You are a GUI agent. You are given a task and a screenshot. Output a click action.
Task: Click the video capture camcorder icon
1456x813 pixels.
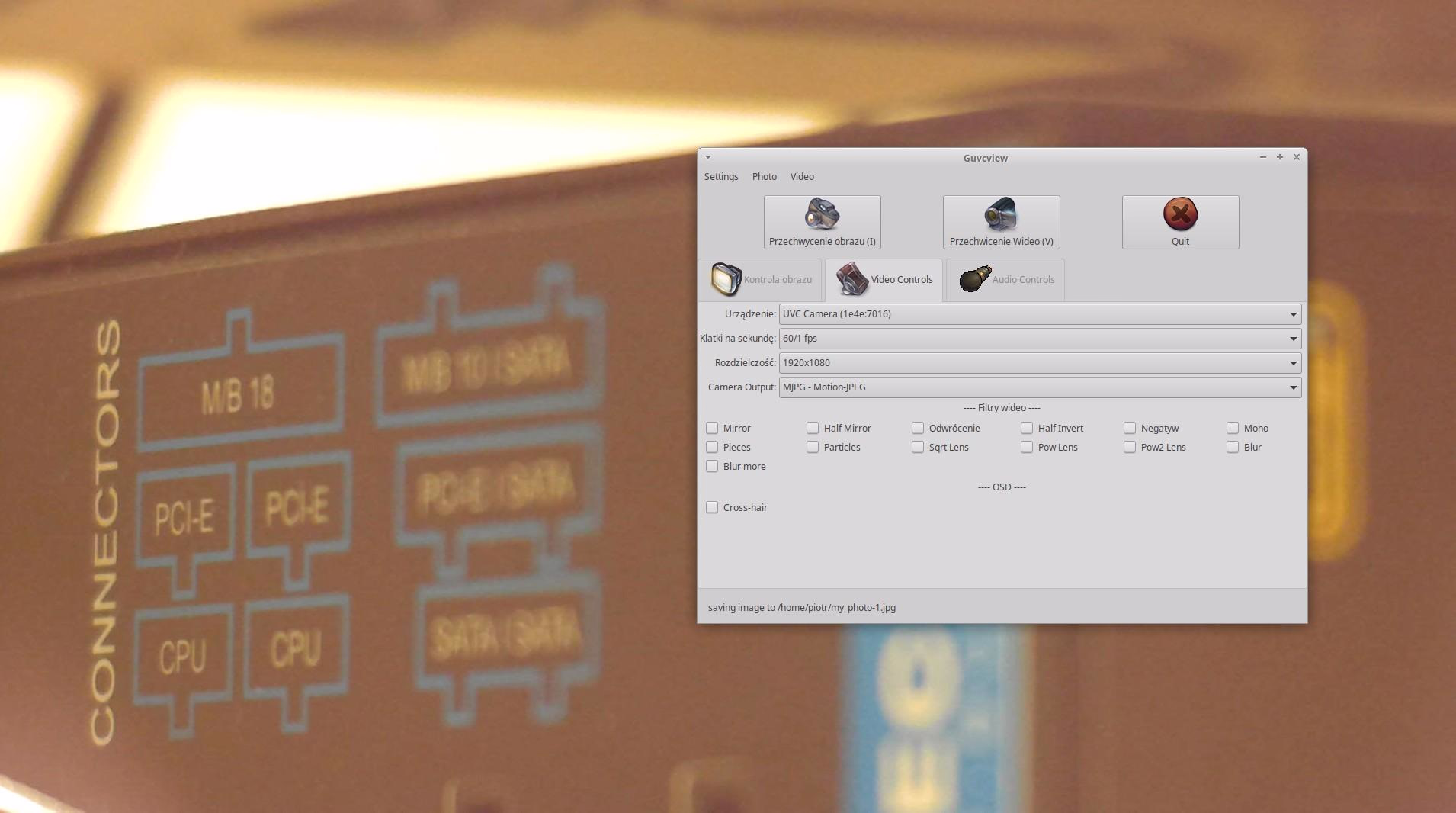1001,214
